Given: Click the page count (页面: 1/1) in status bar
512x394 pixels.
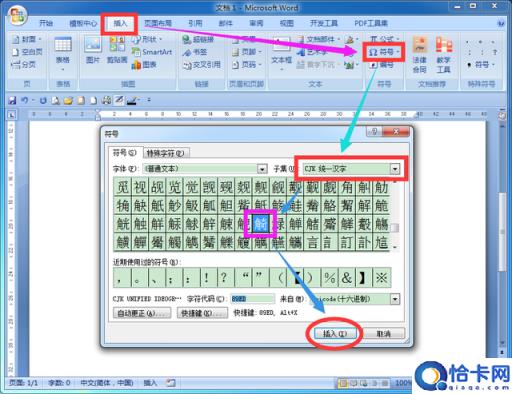Looking at the screenshot, I should pyautogui.click(x=23, y=383).
